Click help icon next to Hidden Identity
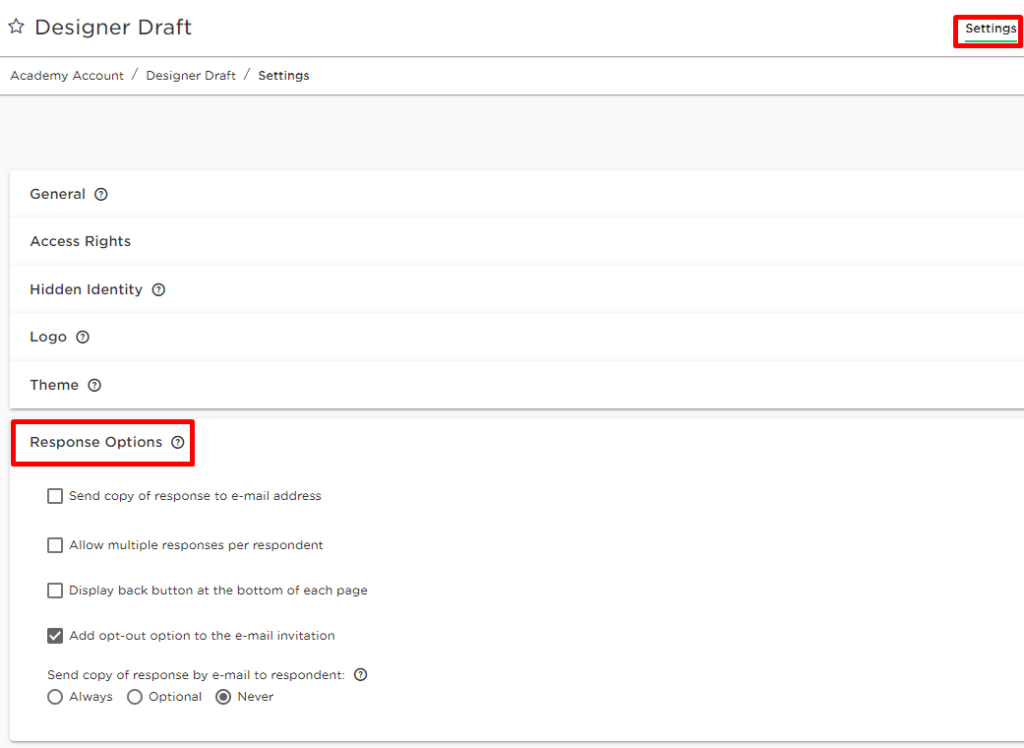The image size is (1024, 748). 158,290
